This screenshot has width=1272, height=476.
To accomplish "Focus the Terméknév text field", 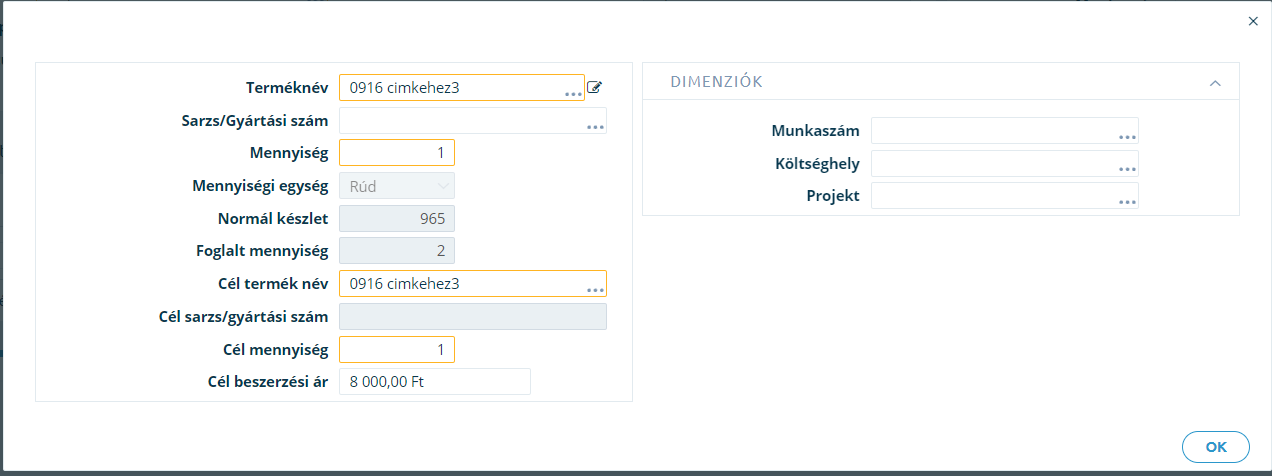I will (462, 88).
